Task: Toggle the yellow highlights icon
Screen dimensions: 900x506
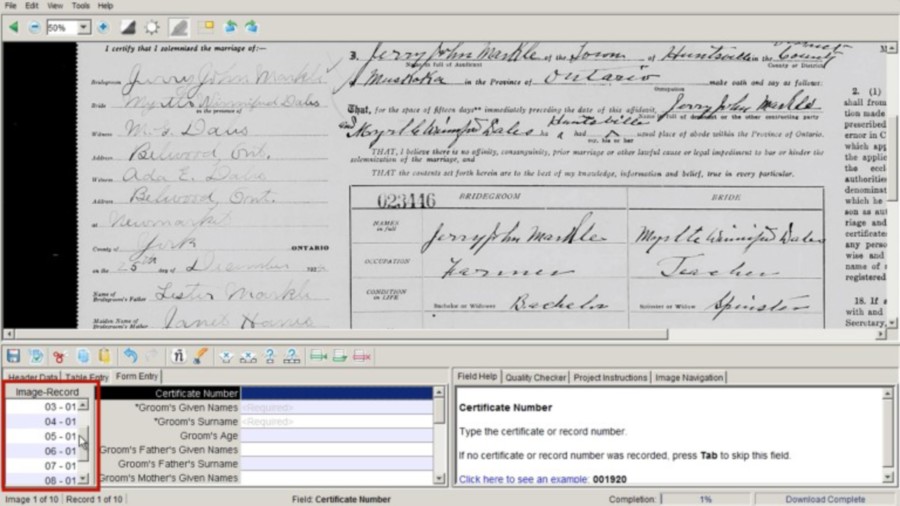Action: coord(206,27)
